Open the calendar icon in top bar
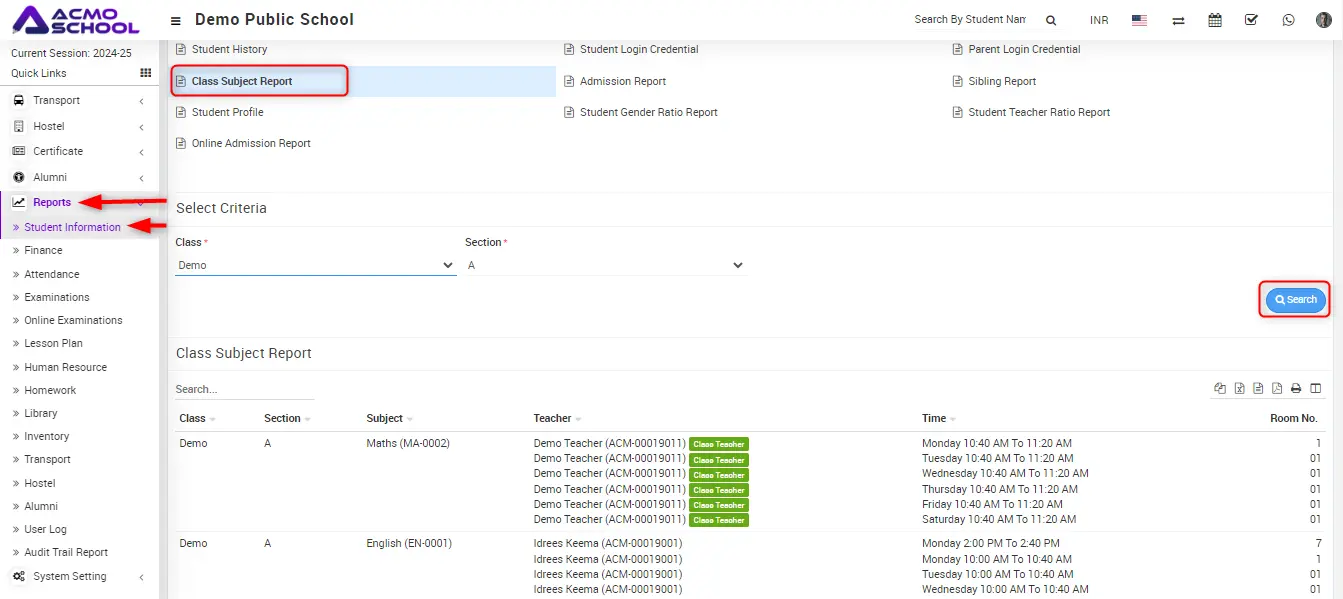 (x=1215, y=20)
